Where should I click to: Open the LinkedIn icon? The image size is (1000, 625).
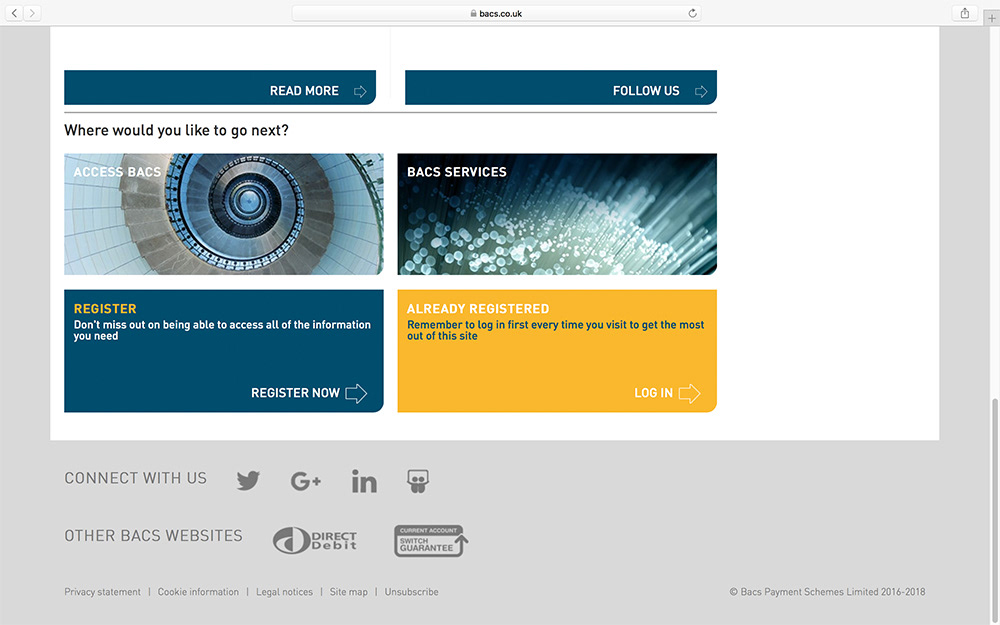click(x=364, y=481)
